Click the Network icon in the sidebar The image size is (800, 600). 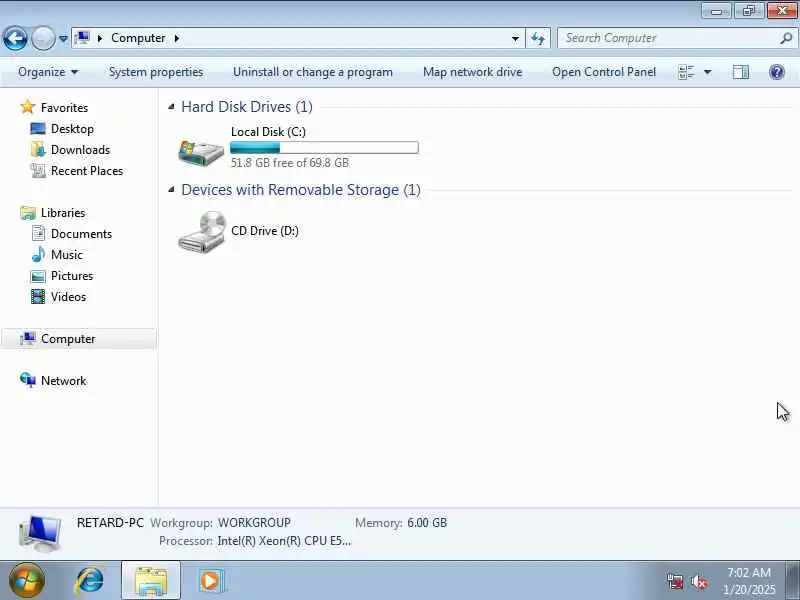click(x=28, y=380)
